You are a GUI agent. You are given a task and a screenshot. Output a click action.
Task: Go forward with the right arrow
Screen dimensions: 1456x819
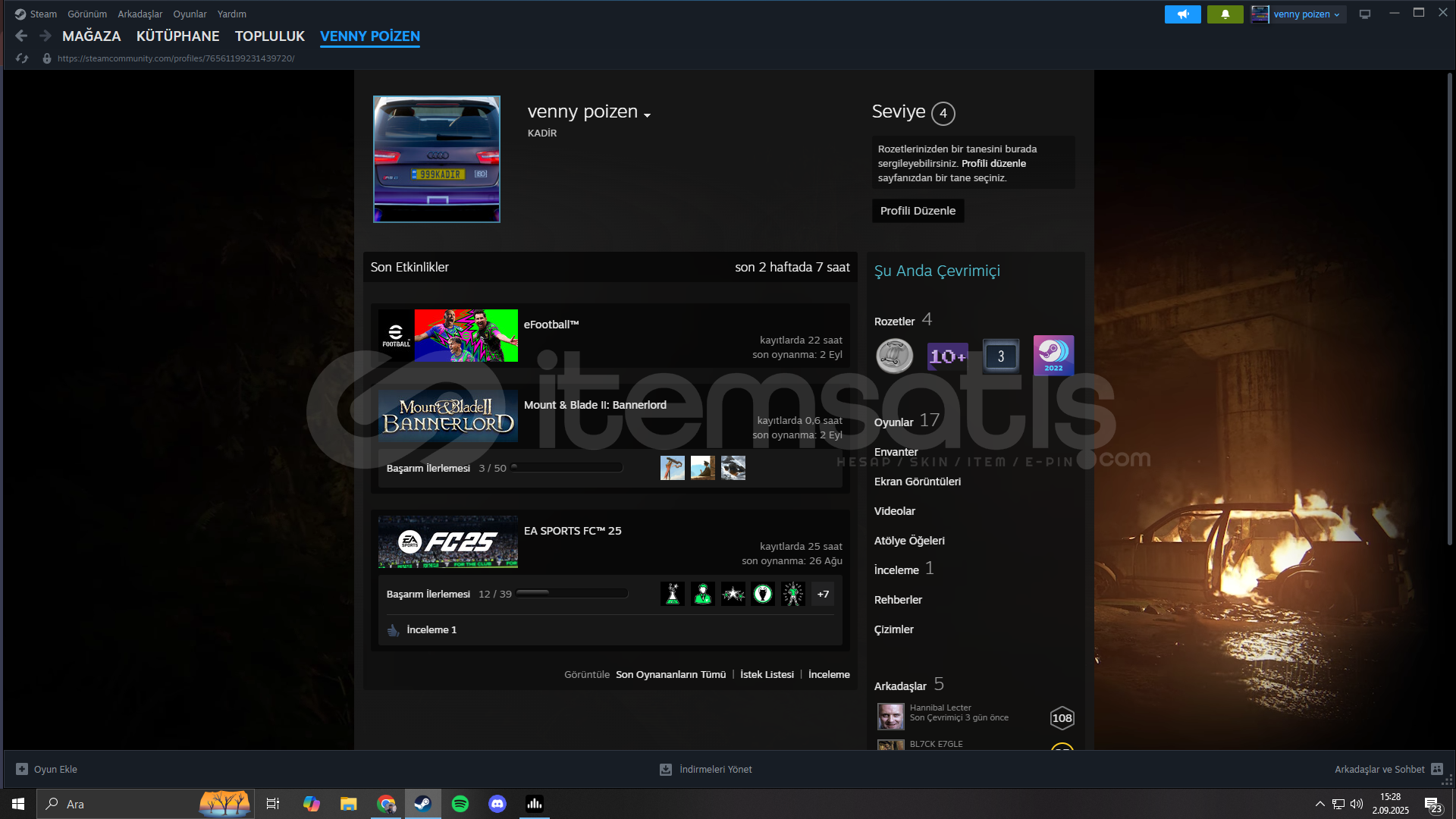(x=45, y=36)
